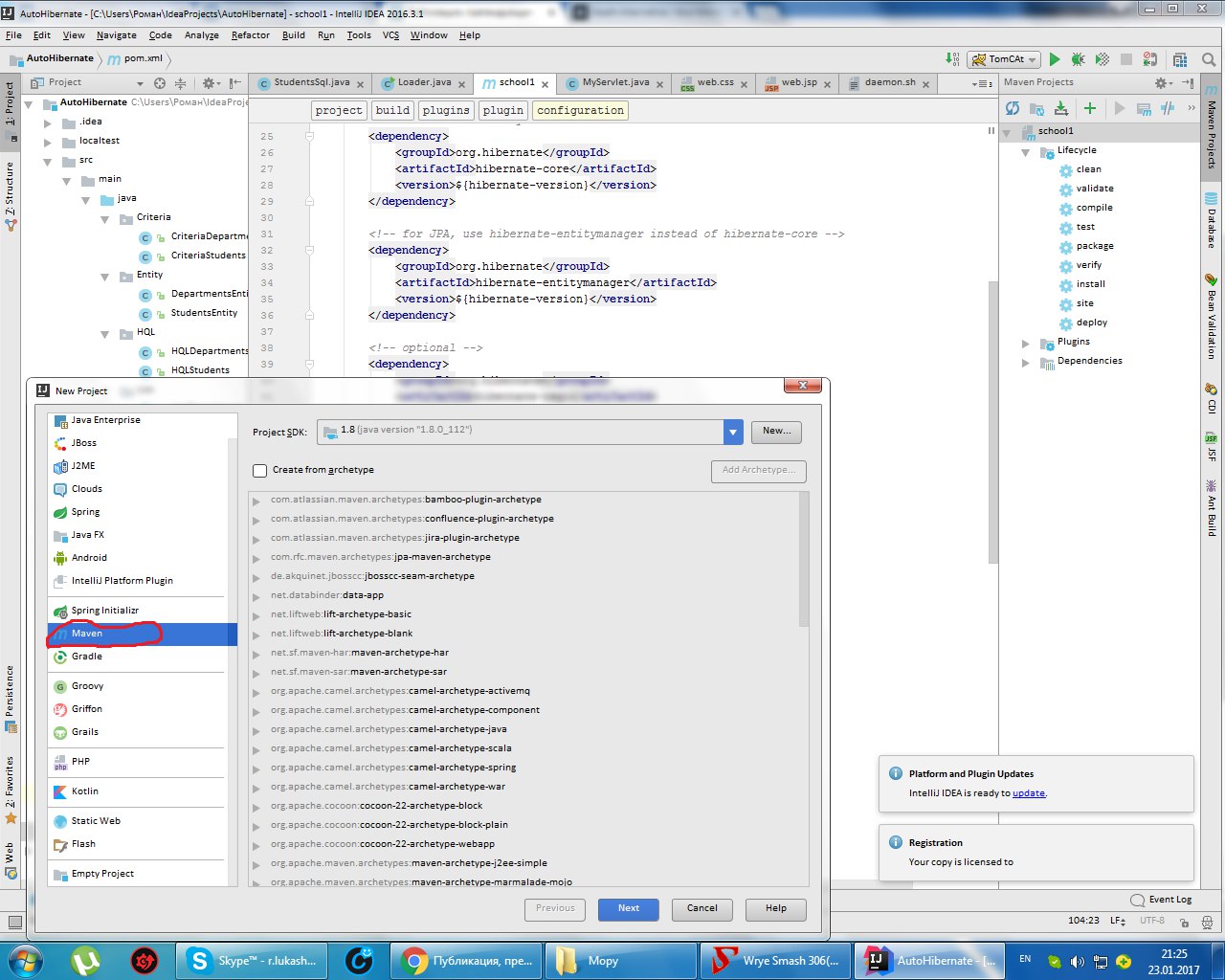Click the Windows Start button
Viewport: 1225px width, 980px height.
[26, 961]
